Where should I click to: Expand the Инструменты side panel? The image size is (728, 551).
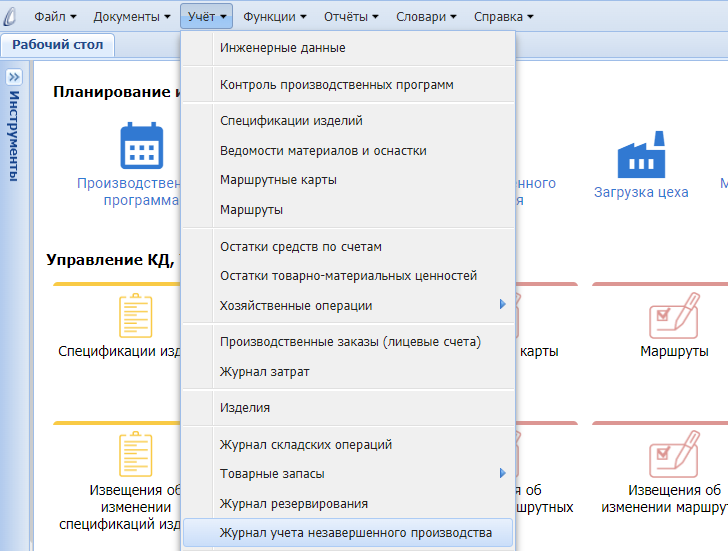[14, 77]
